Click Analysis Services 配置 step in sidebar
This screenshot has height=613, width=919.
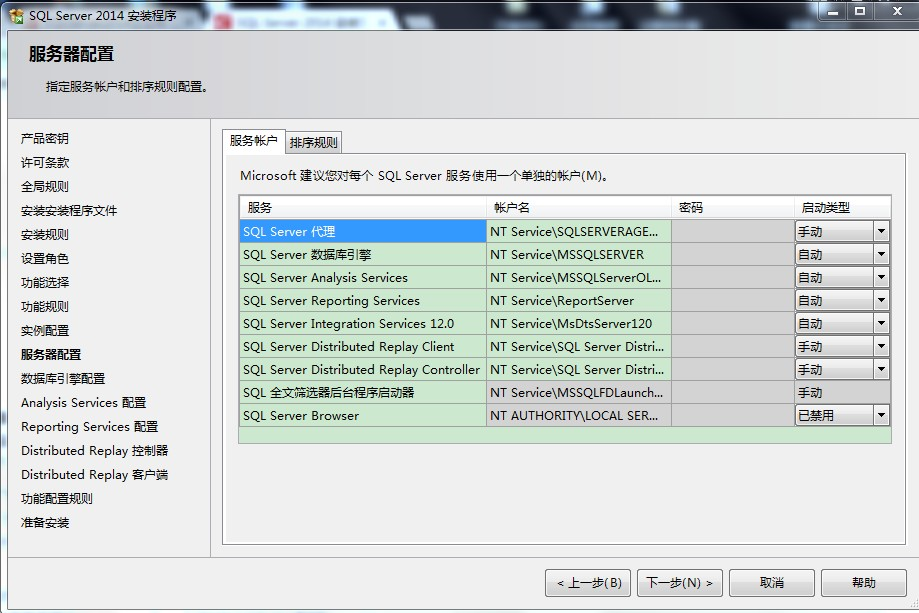click(83, 403)
